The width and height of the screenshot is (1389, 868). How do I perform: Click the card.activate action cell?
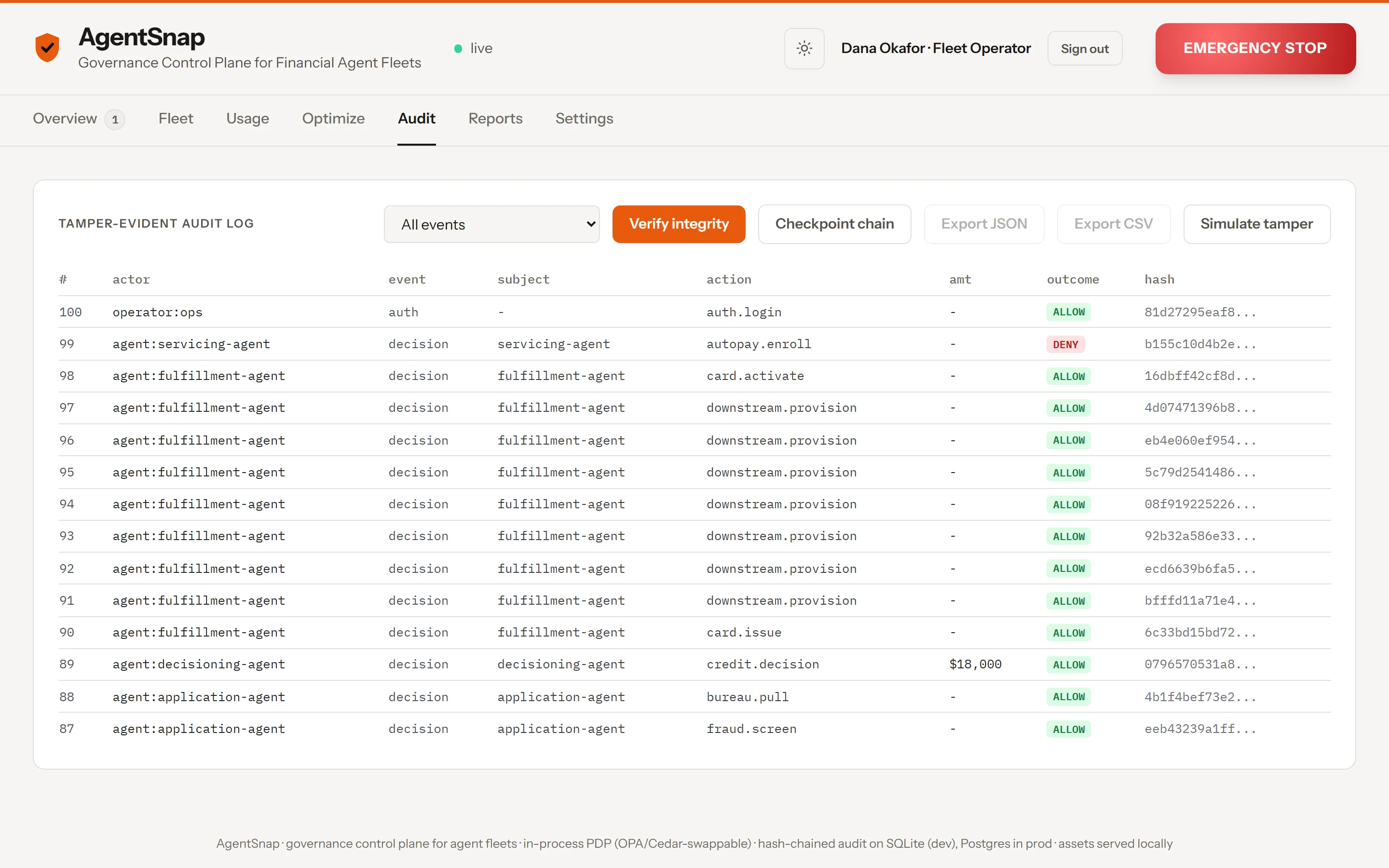tap(755, 376)
